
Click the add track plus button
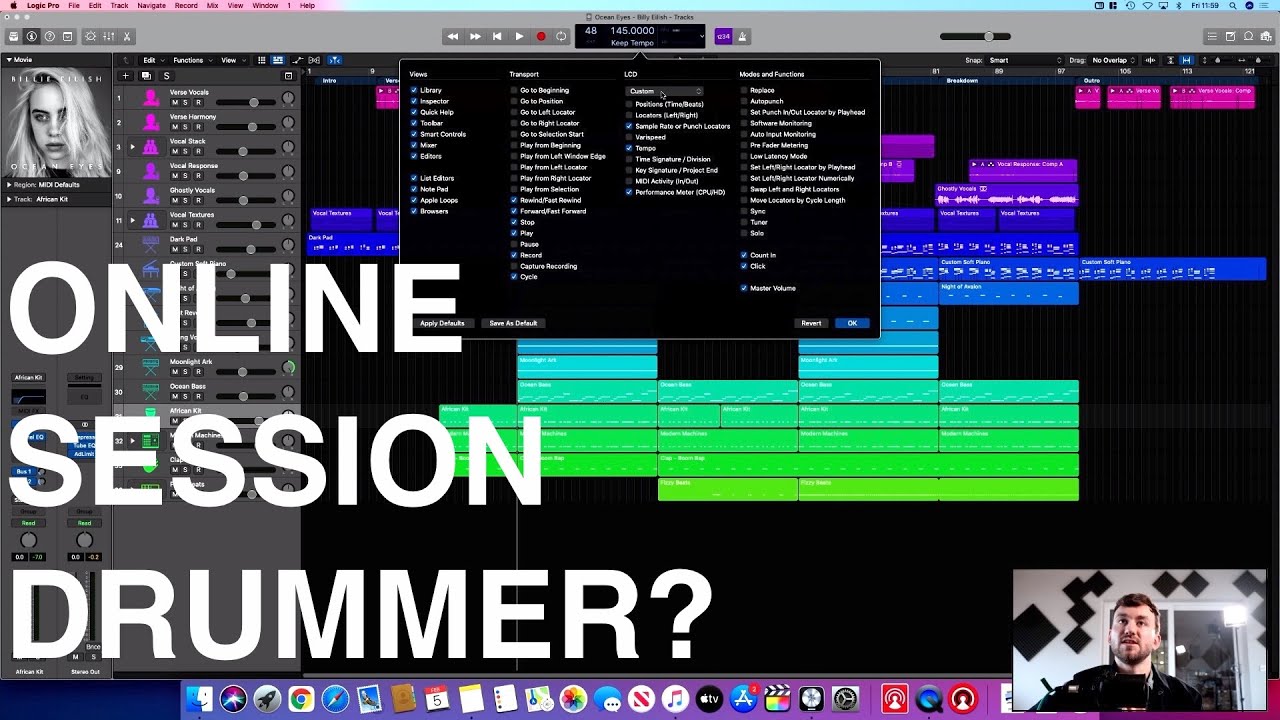126,76
